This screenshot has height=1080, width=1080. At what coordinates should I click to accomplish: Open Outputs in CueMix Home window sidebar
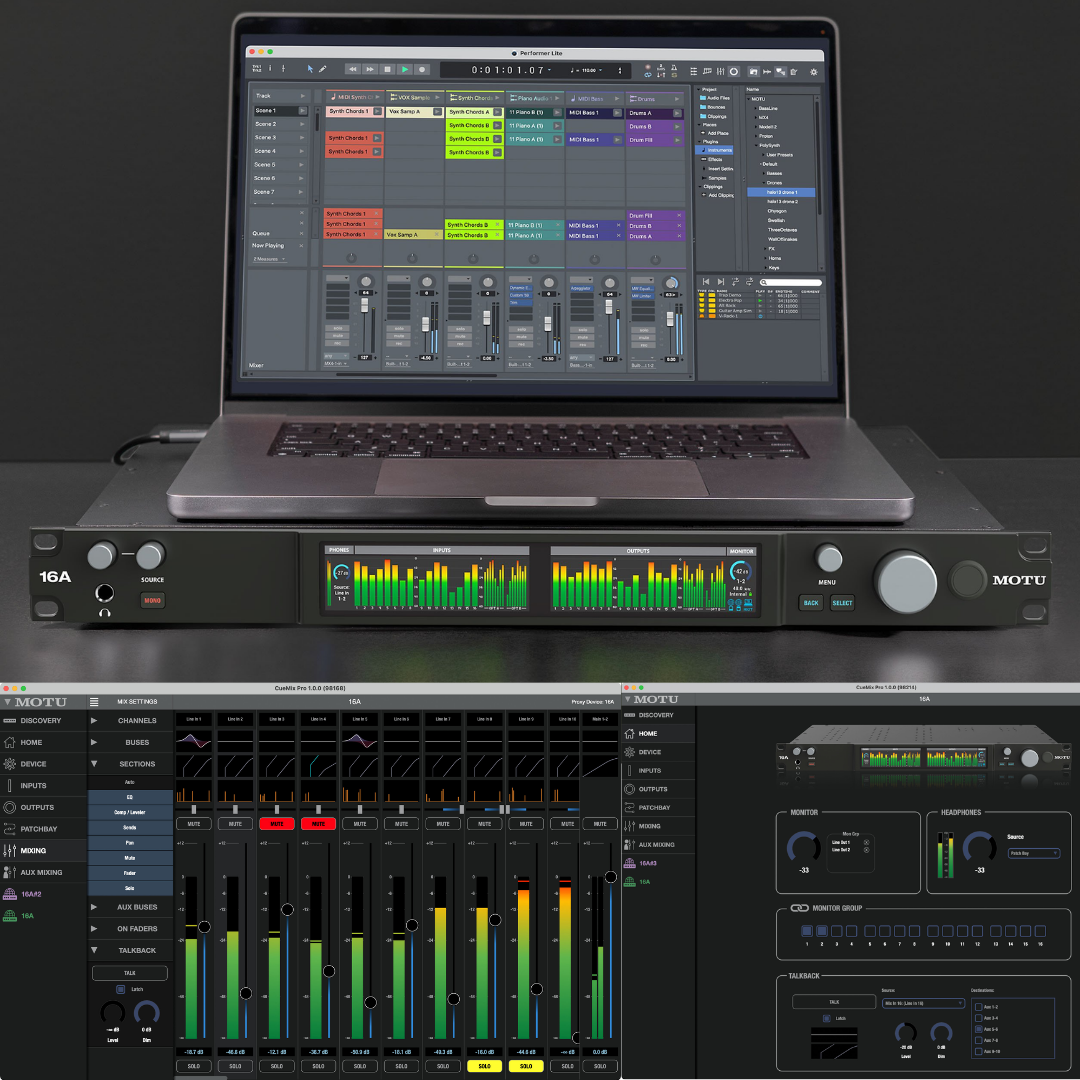[x=658, y=789]
